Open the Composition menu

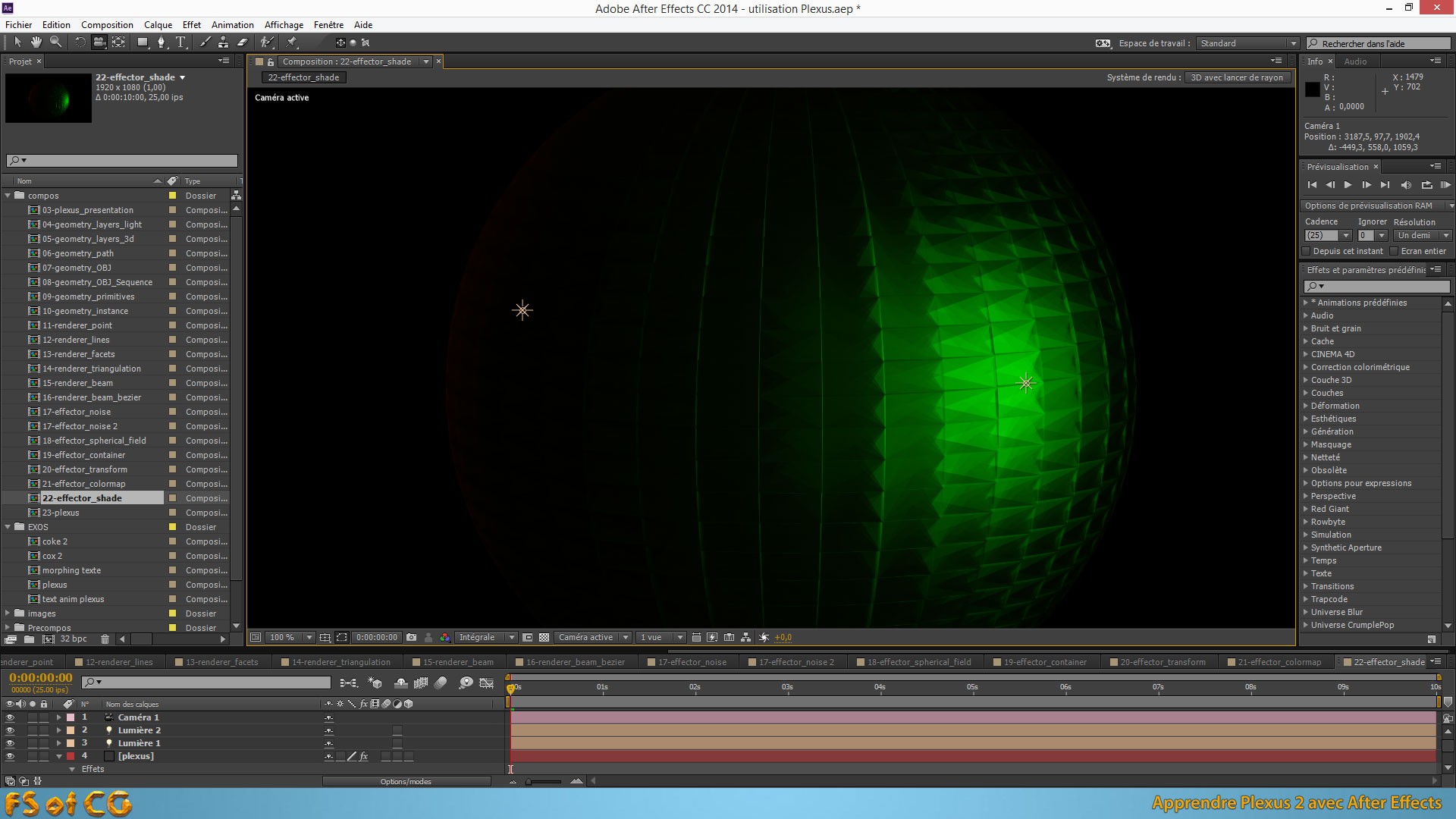(107, 24)
